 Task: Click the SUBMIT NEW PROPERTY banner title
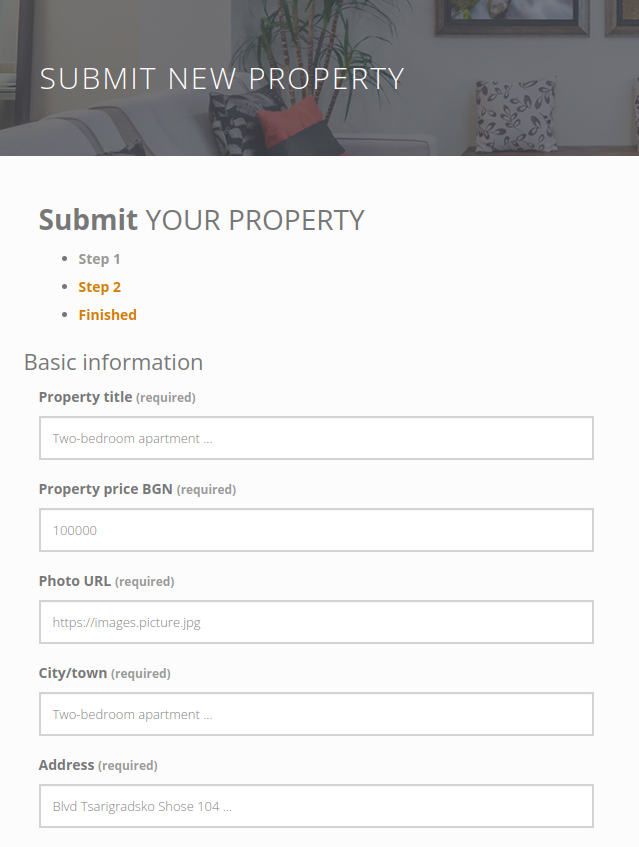(221, 77)
